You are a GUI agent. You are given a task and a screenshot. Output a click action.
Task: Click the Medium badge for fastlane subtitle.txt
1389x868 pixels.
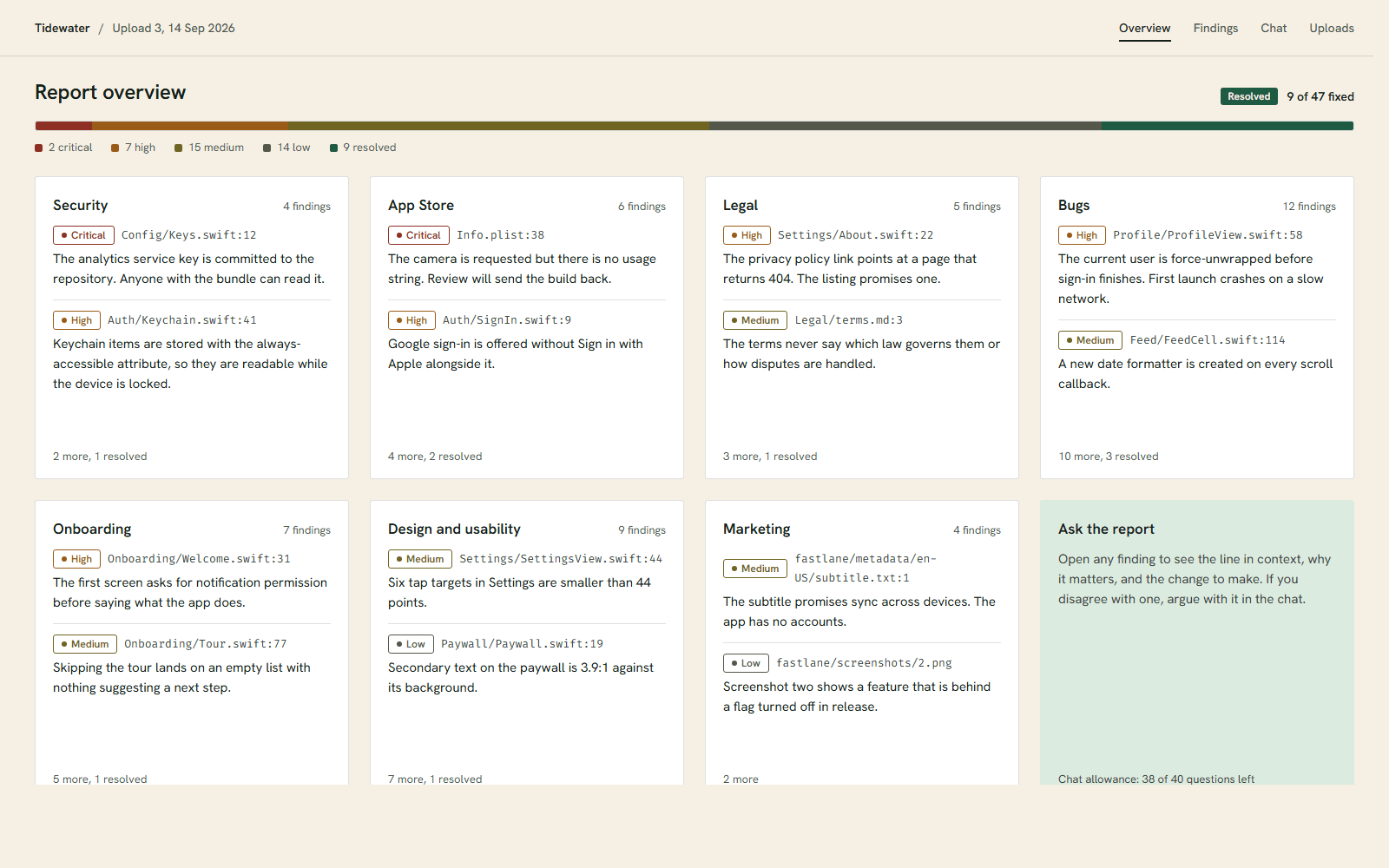point(755,569)
